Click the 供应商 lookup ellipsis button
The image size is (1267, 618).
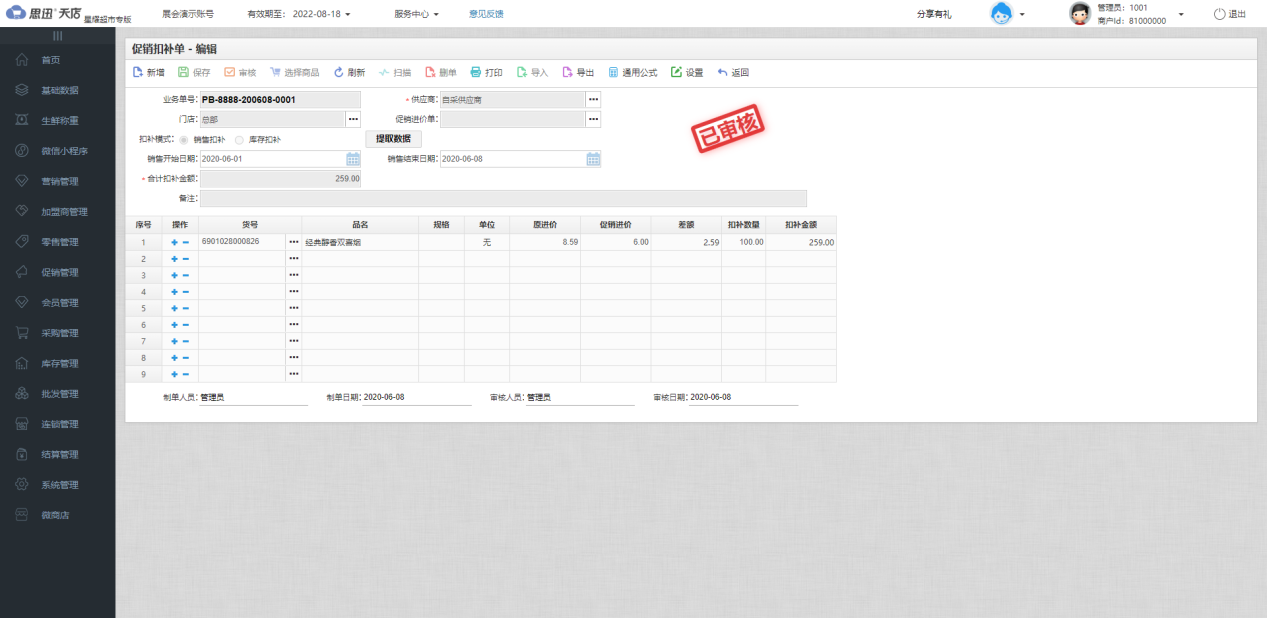pos(593,99)
